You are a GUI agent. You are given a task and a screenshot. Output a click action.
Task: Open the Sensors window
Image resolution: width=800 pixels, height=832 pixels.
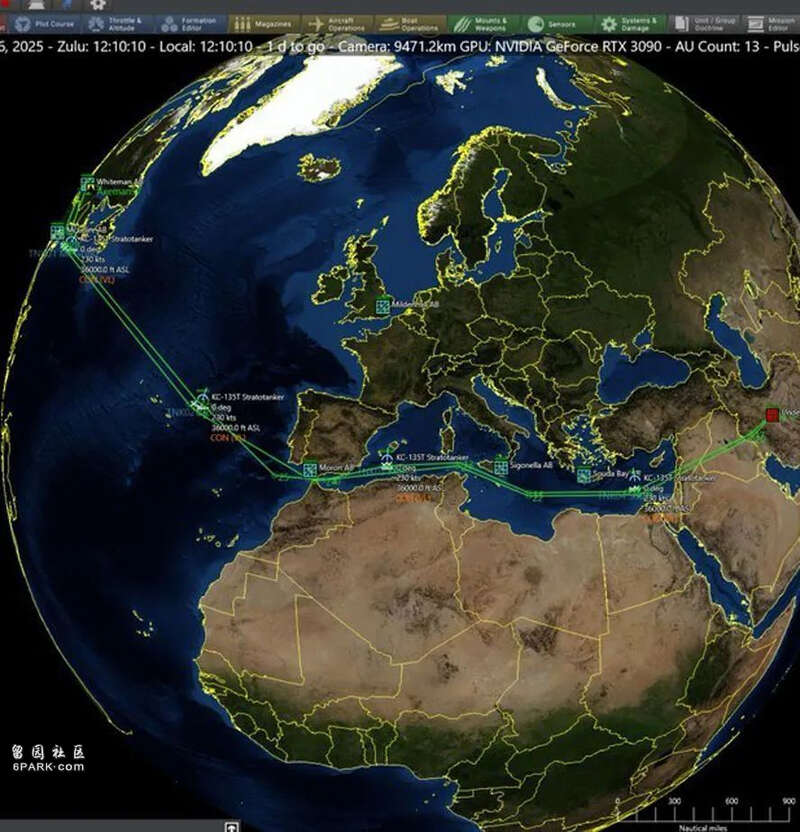556,24
